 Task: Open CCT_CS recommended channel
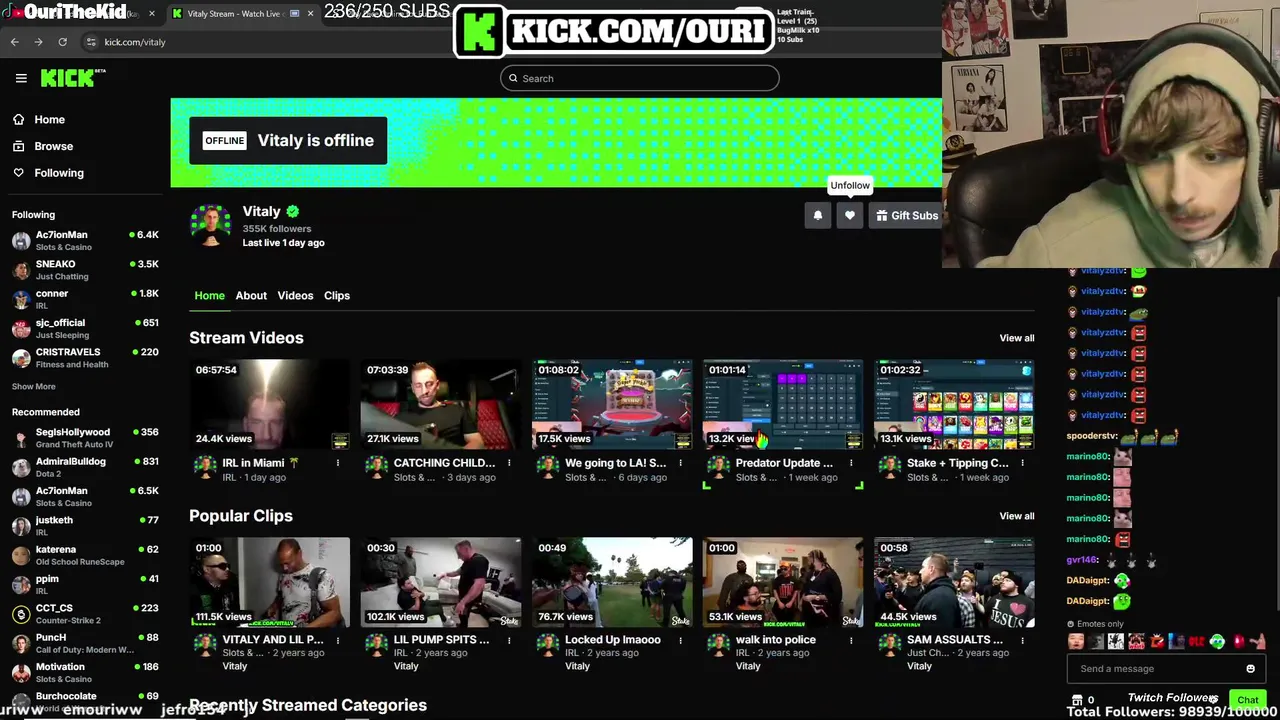pyautogui.click(x=85, y=614)
